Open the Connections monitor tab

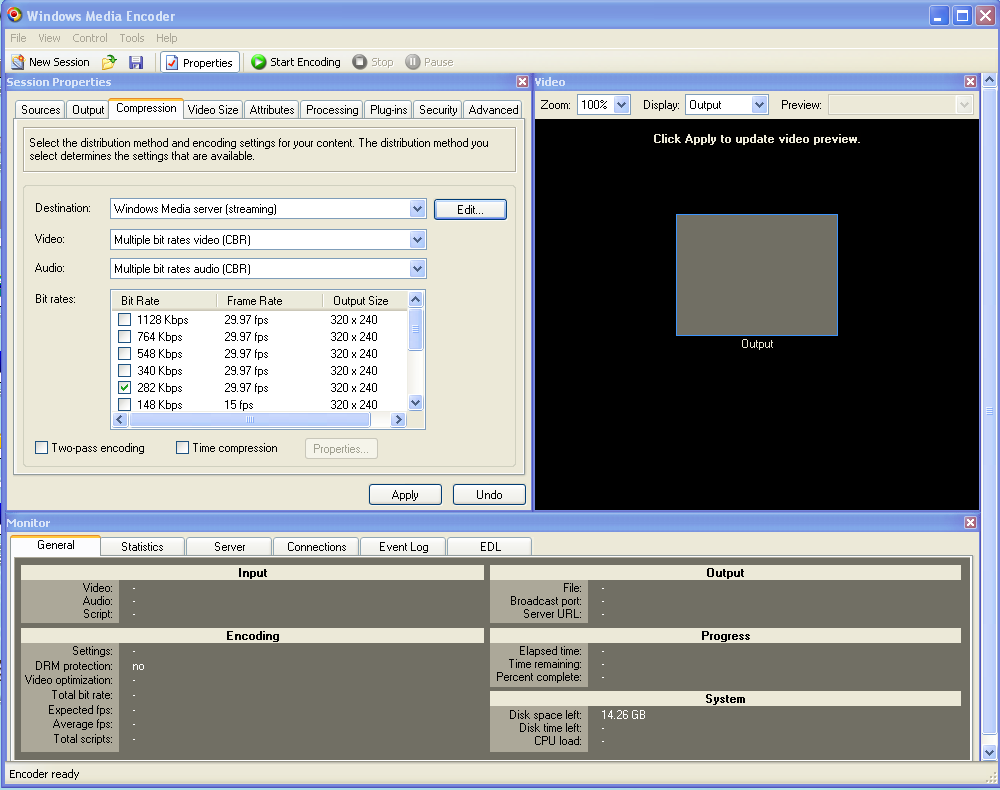[x=316, y=546]
